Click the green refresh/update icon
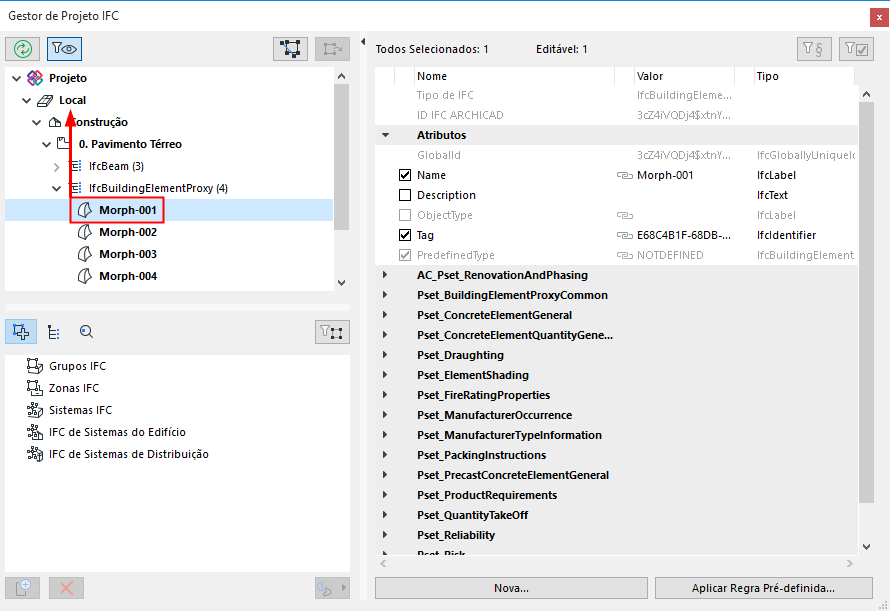 [x=23, y=48]
